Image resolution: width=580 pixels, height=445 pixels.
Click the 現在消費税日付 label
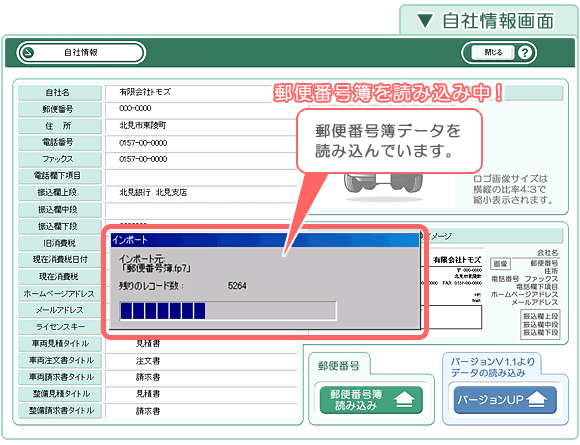pyautogui.click(x=60, y=260)
